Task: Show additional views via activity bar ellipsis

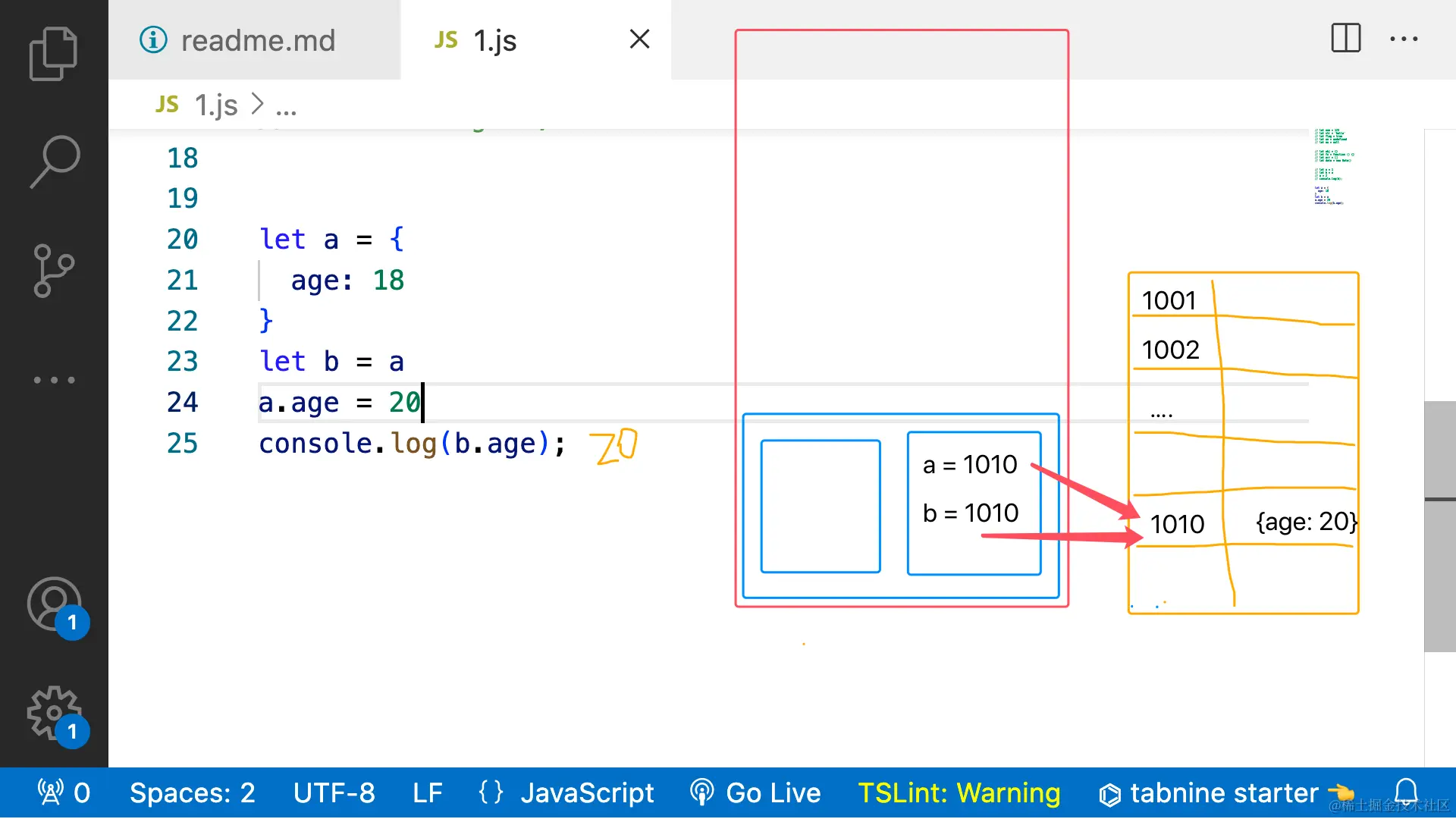Action: click(55, 380)
